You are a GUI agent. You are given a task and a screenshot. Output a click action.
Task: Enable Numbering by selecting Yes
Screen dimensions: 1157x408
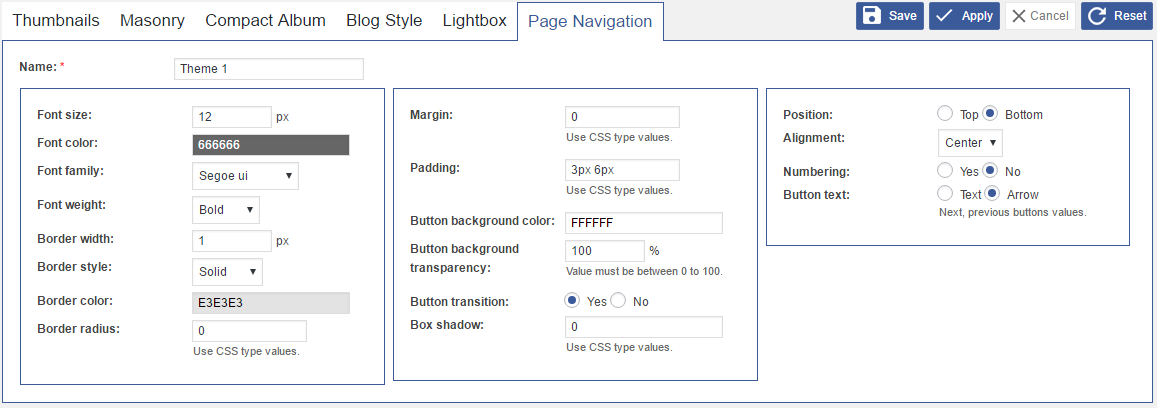click(945, 171)
